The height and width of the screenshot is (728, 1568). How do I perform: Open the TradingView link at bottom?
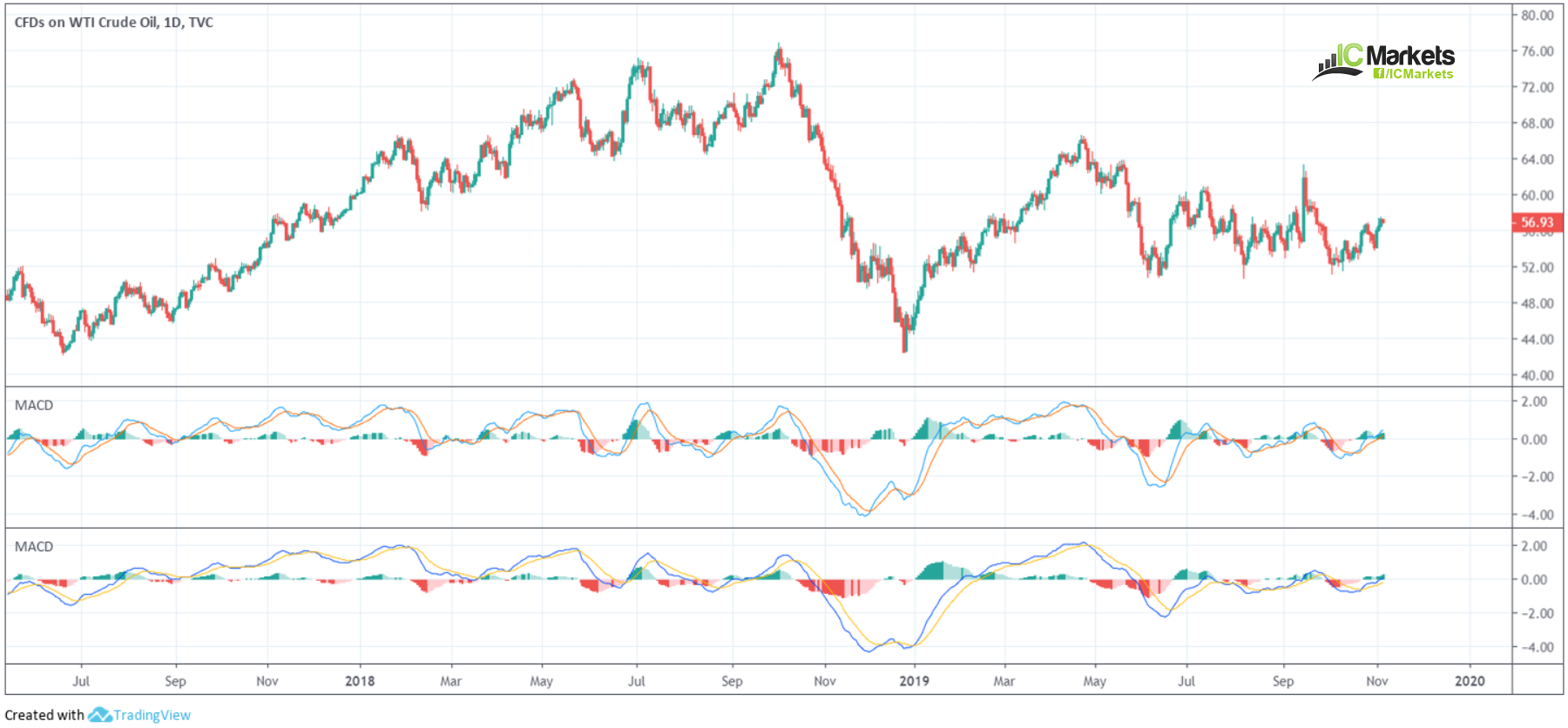coord(152,715)
